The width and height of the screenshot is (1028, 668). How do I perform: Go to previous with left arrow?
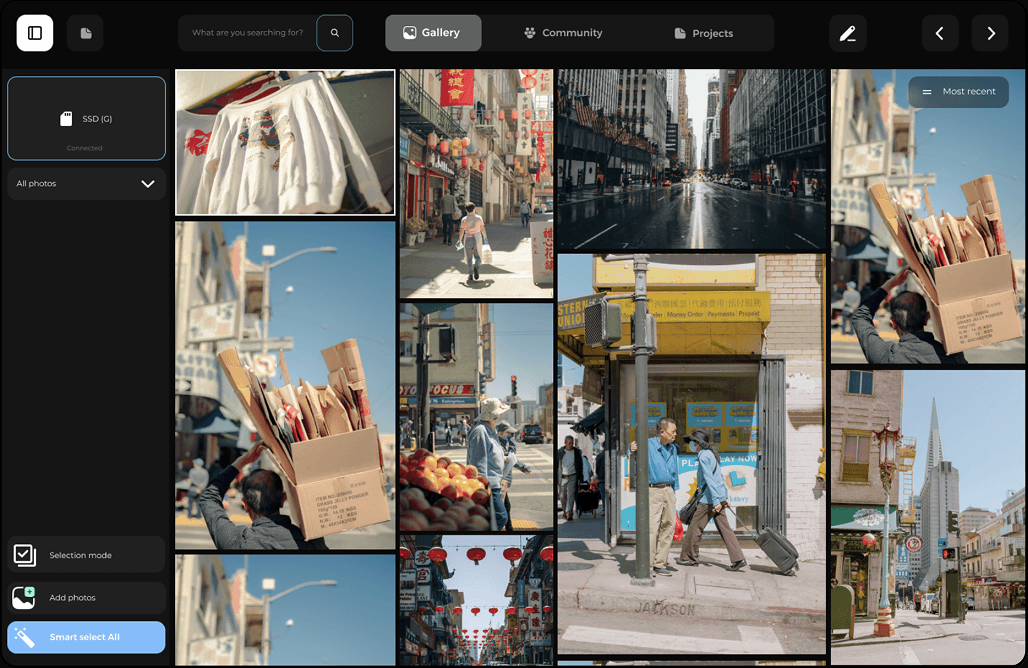coord(939,33)
